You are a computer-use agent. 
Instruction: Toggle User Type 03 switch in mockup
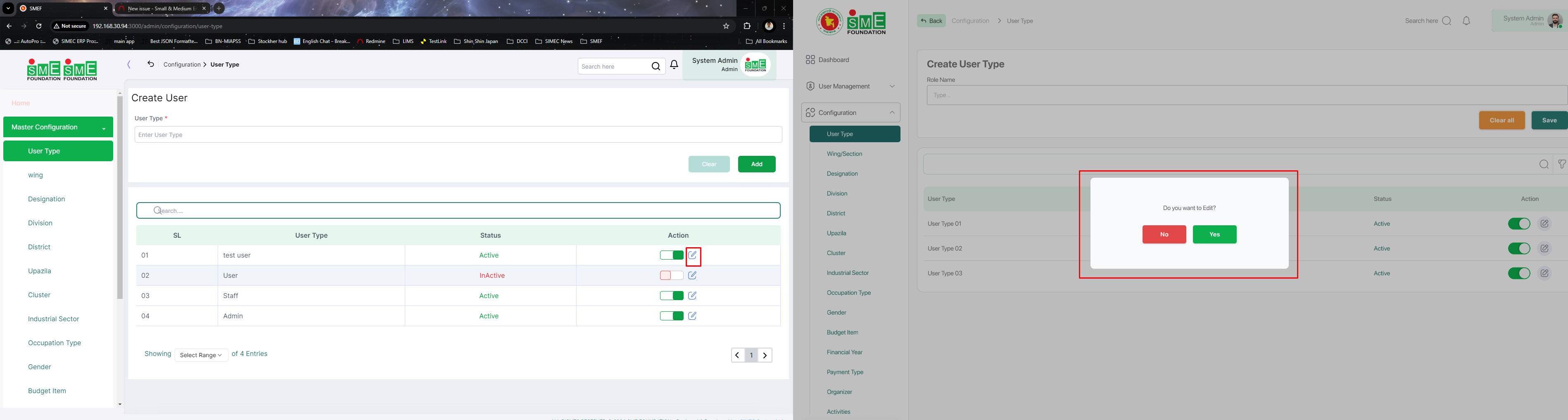[x=1519, y=274]
